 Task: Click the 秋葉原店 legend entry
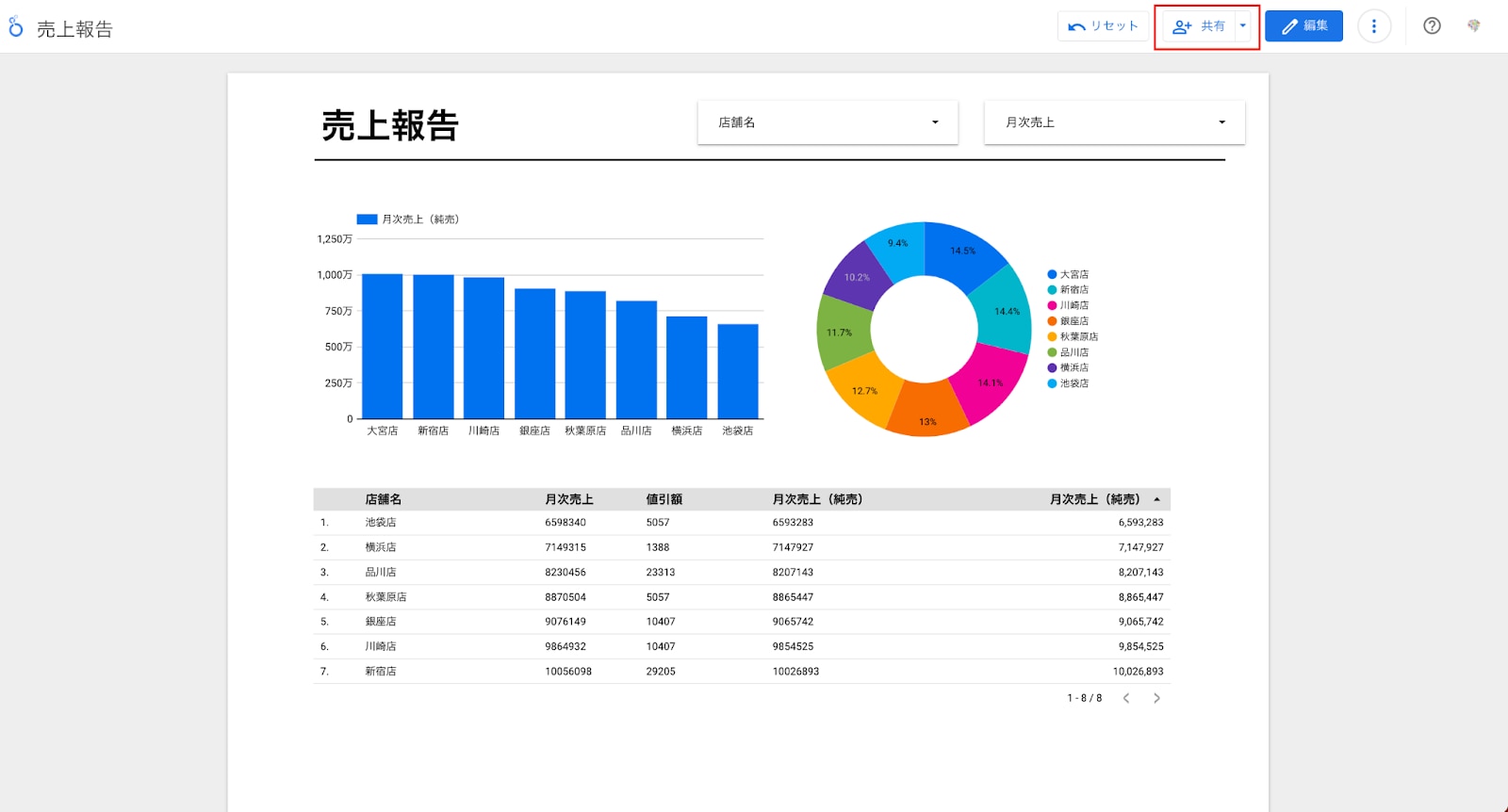point(1073,337)
